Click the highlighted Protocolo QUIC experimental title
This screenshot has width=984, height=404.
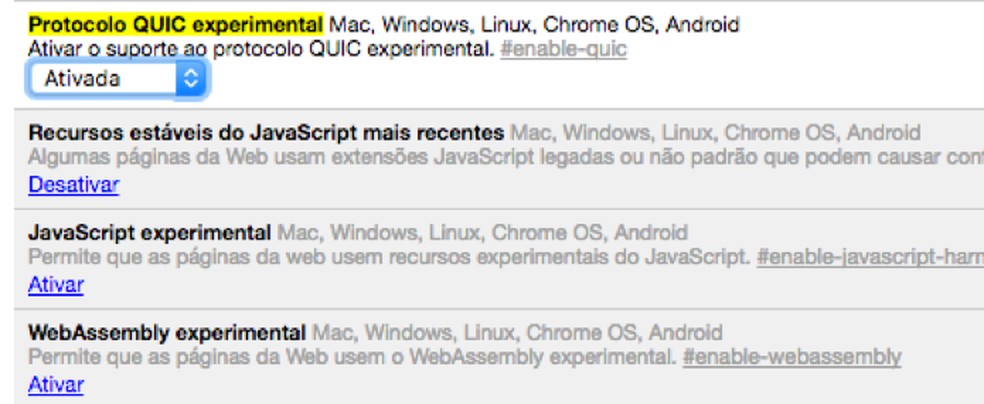click(x=175, y=24)
